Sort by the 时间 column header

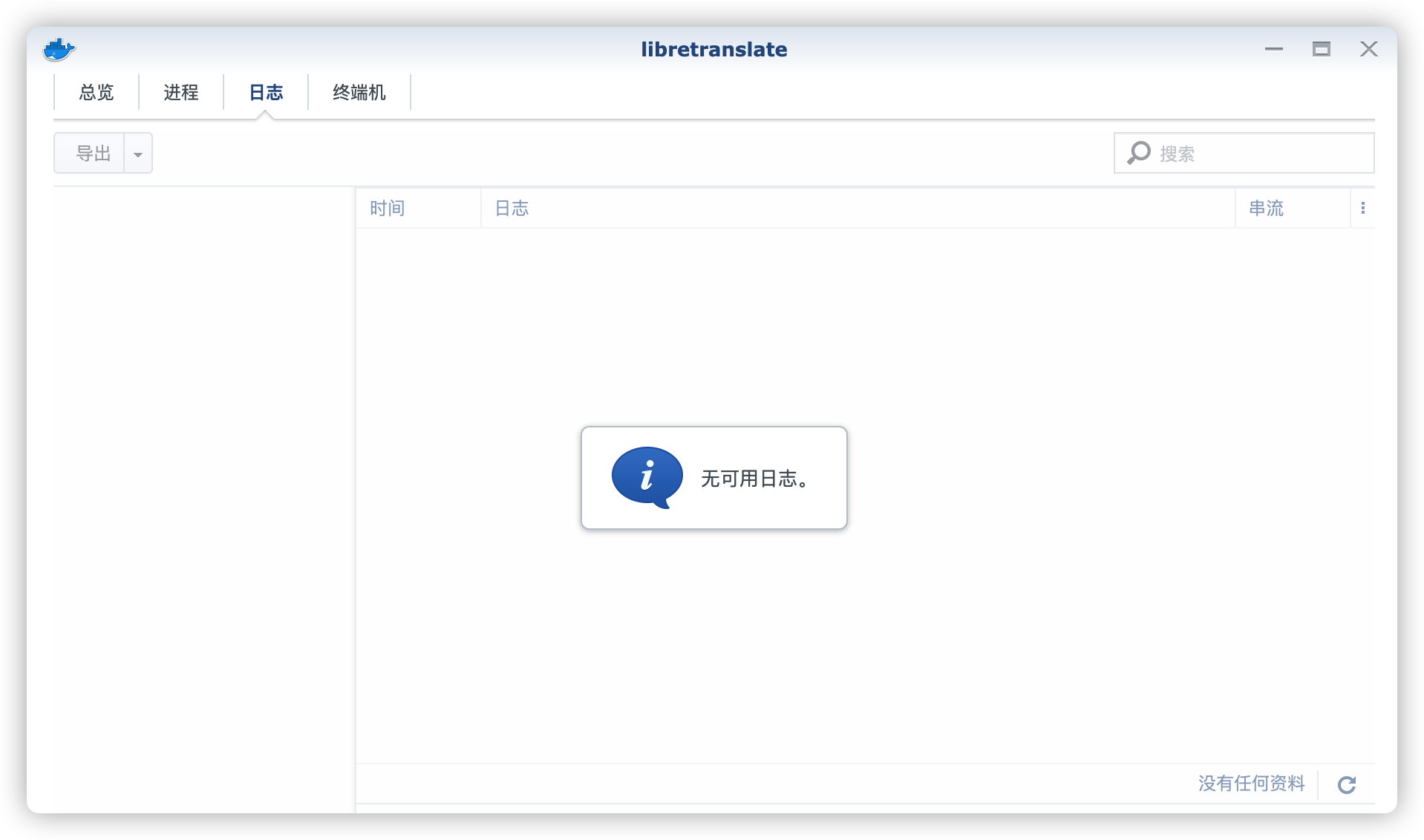pos(419,209)
